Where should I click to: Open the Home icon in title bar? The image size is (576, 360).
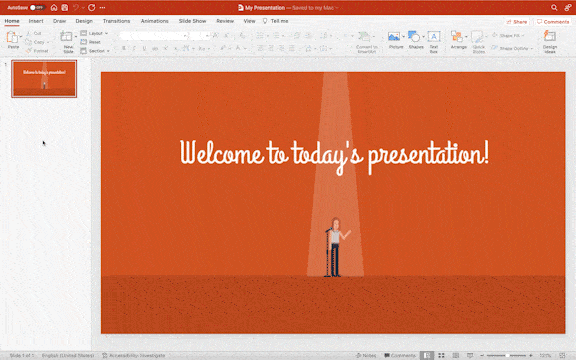(x=54, y=7)
